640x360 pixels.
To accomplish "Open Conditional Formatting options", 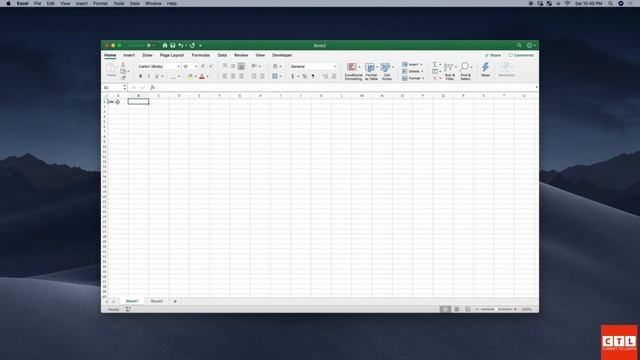I will click(x=353, y=71).
